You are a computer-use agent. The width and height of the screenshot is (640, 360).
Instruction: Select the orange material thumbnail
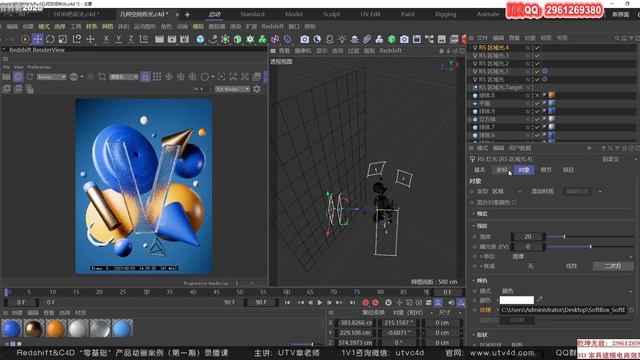[56, 328]
